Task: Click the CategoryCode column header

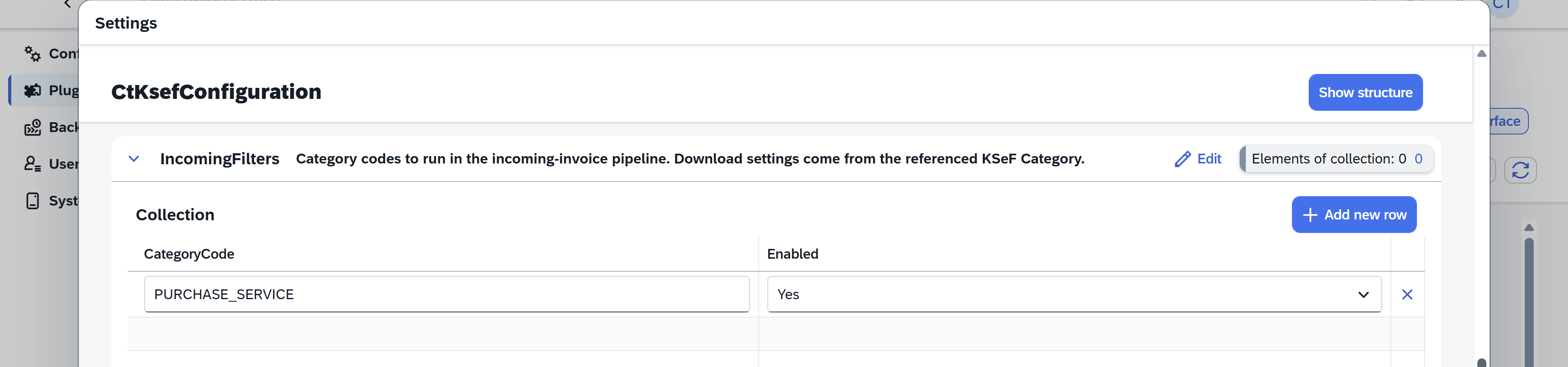Action: 189,254
